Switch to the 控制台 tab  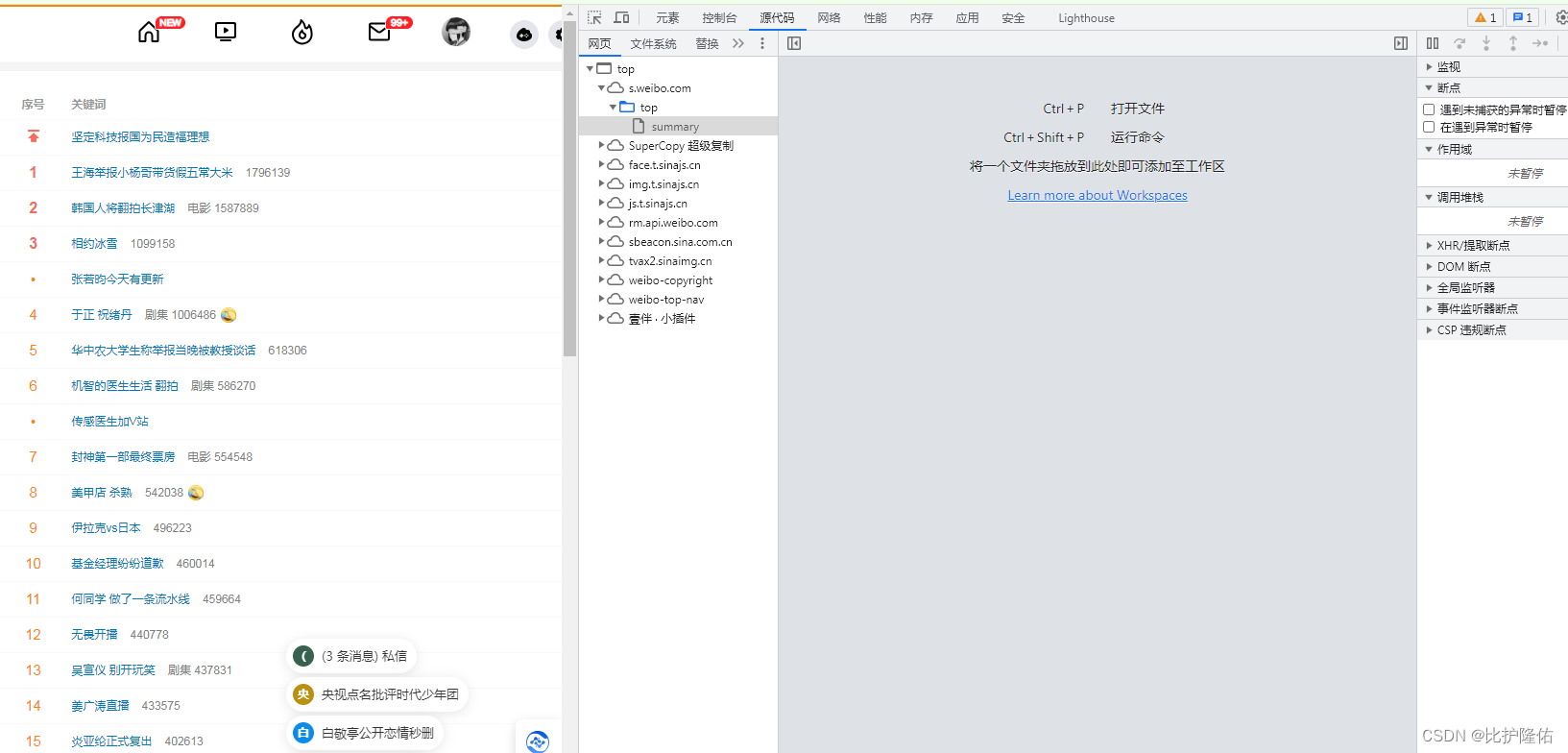point(719,17)
